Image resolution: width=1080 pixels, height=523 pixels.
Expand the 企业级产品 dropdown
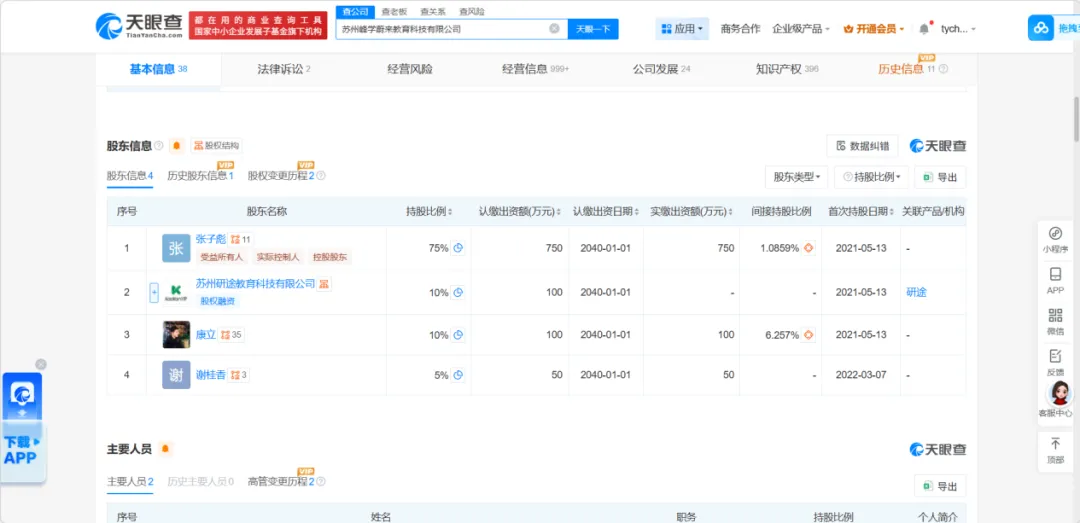point(801,29)
